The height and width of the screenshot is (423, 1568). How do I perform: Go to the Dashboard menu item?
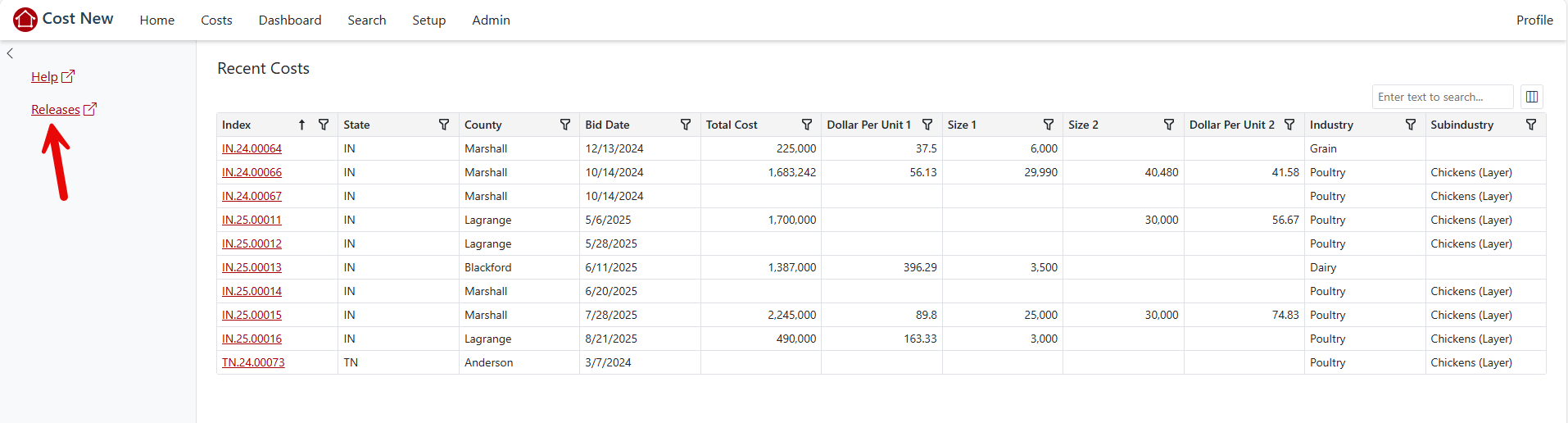click(x=290, y=20)
